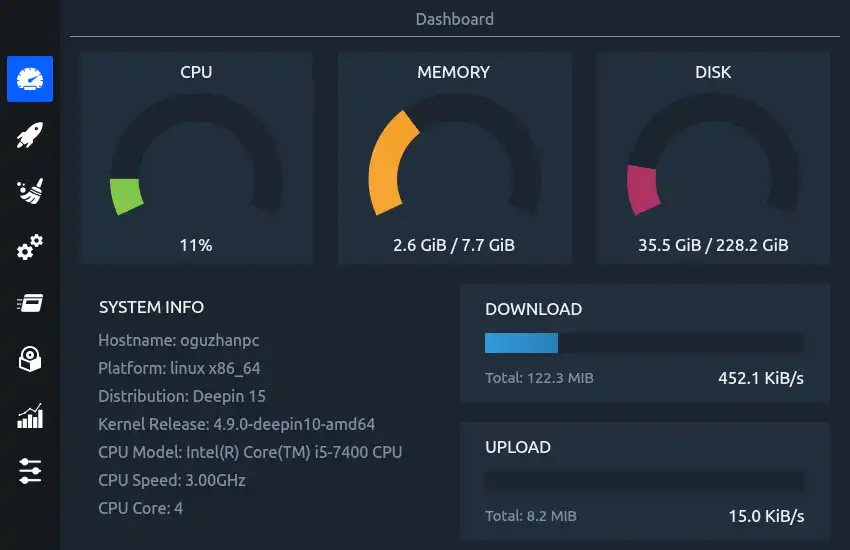Click the Kernel Release info line

[x=237, y=424]
